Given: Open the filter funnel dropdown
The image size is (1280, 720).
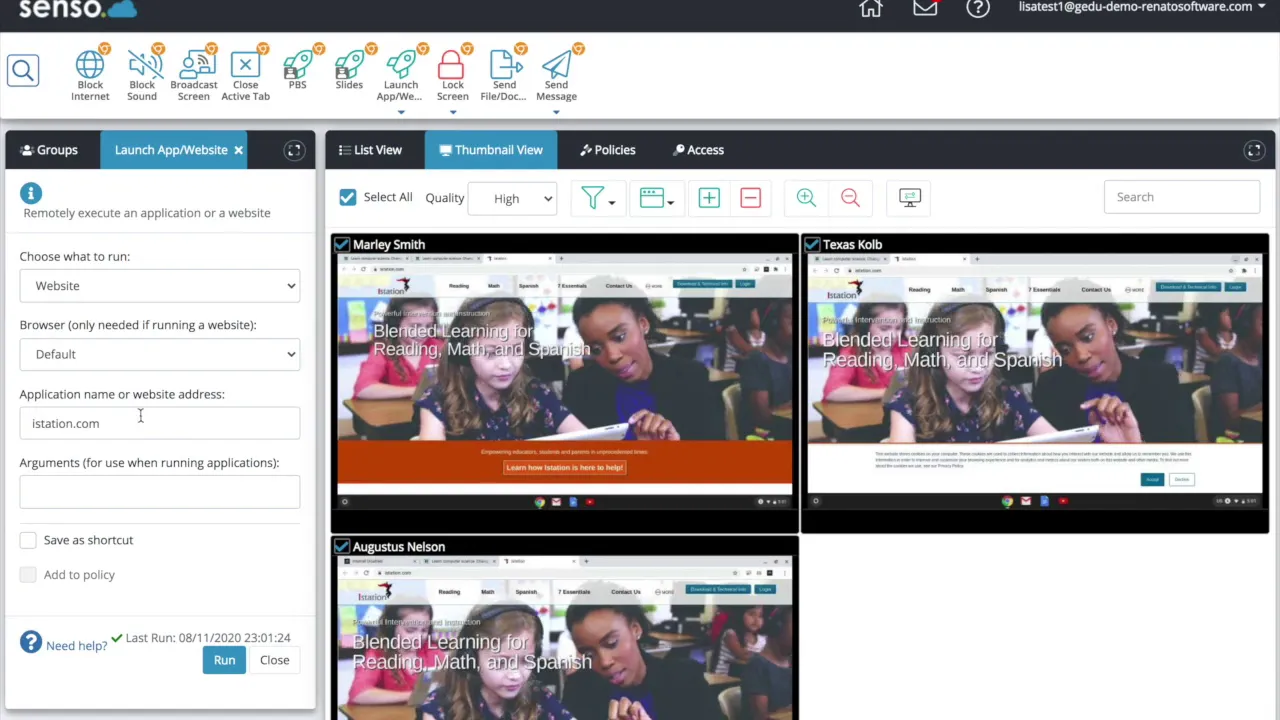Looking at the screenshot, I should click(x=598, y=198).
